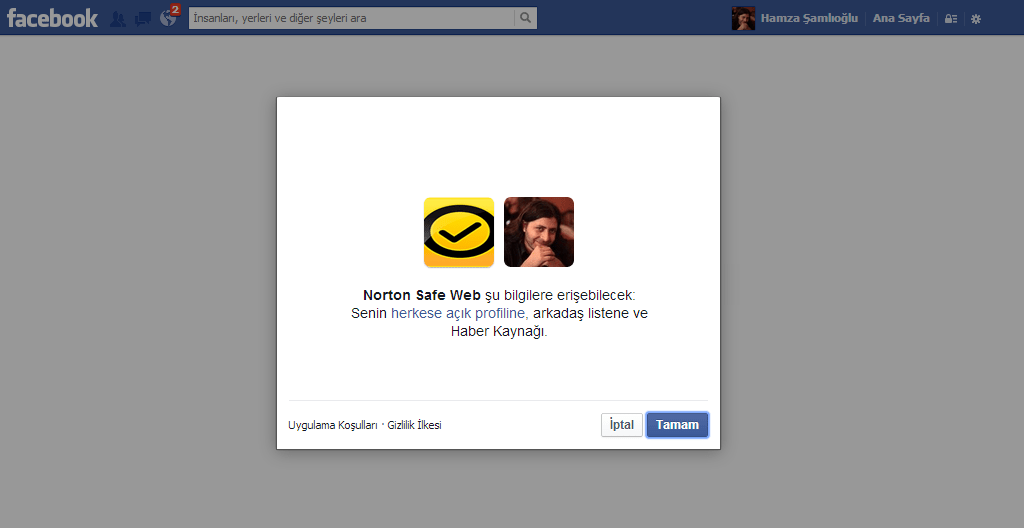Open Hamza Şamlıoğlu profile link
Viewport: 1024px width, 528px height.
(x=809, y=18)
